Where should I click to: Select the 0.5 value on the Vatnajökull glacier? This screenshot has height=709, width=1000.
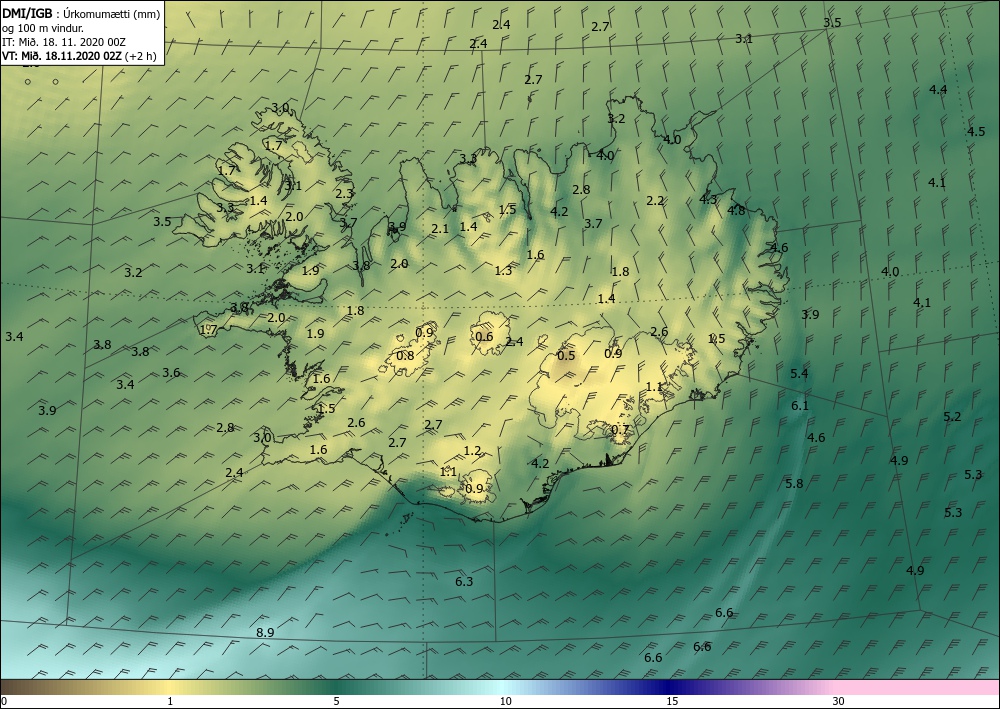(566, 356)
